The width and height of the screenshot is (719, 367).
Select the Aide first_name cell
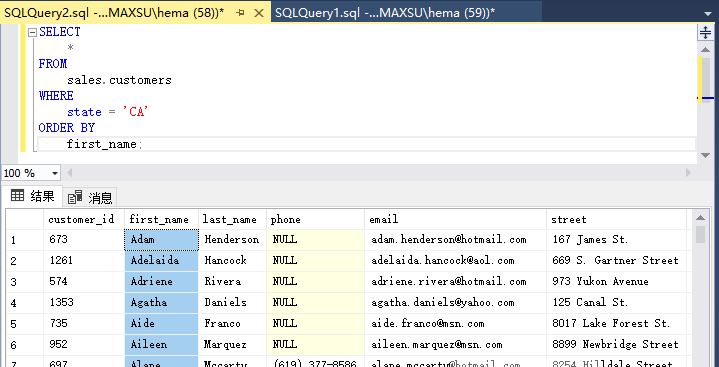pyautogui.click(x=161, y=323)
